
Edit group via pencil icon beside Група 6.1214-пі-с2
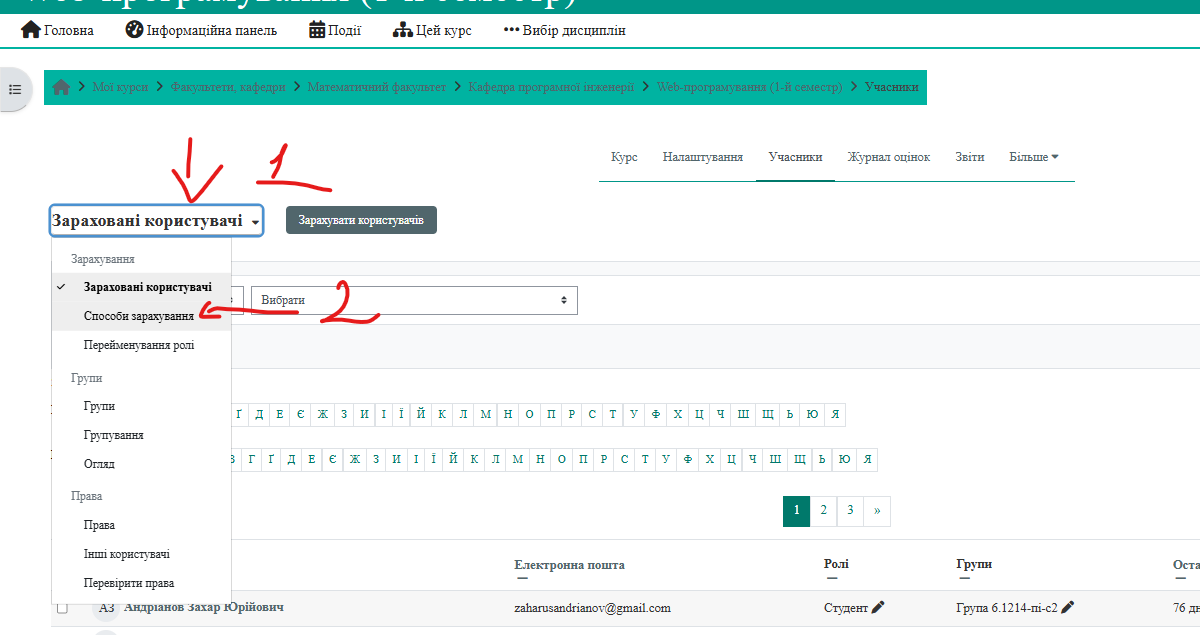[1067, 607]
